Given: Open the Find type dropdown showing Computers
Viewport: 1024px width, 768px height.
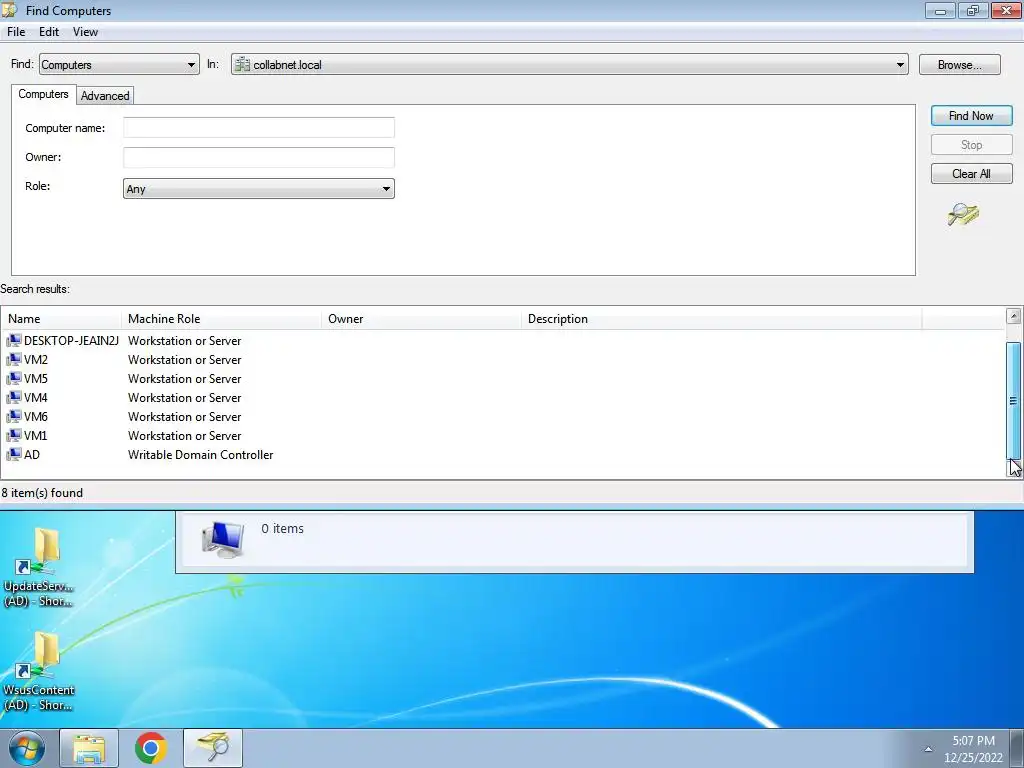Looking at the screenshot, I should [x=120, y=64].
